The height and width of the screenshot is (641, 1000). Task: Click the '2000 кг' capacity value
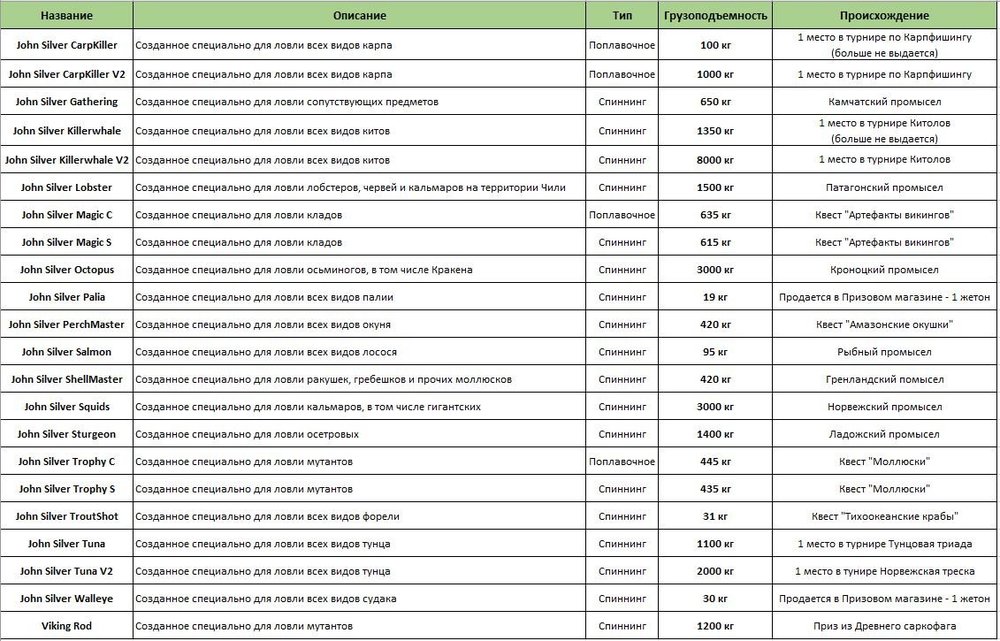[715, 571]
